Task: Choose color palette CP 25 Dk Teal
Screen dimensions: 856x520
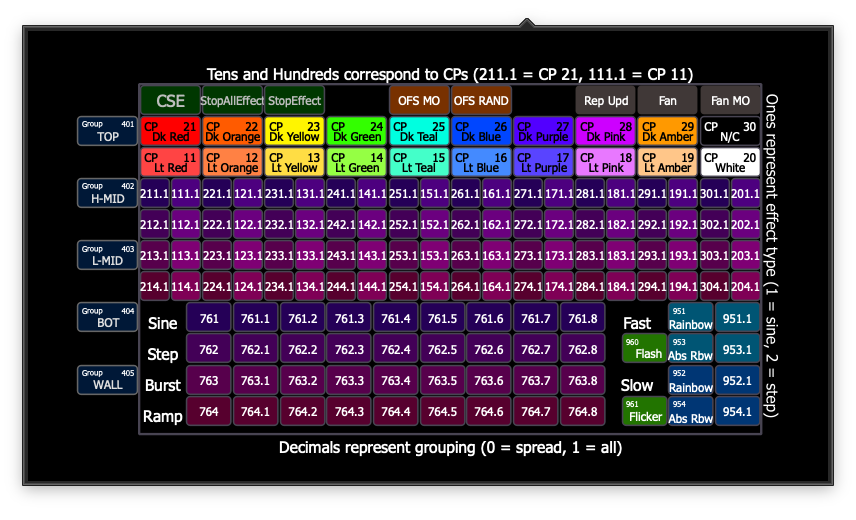Action: coord(419,132)
